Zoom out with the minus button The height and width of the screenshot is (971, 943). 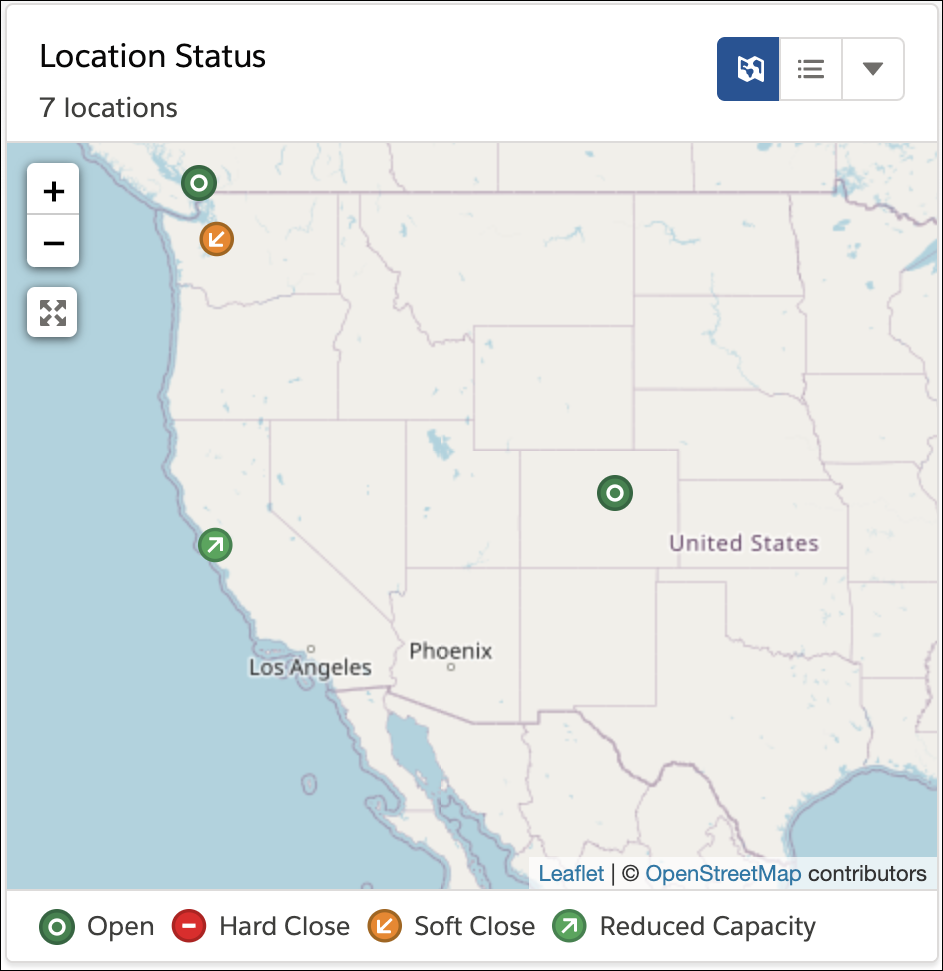[x=53, y=242]
